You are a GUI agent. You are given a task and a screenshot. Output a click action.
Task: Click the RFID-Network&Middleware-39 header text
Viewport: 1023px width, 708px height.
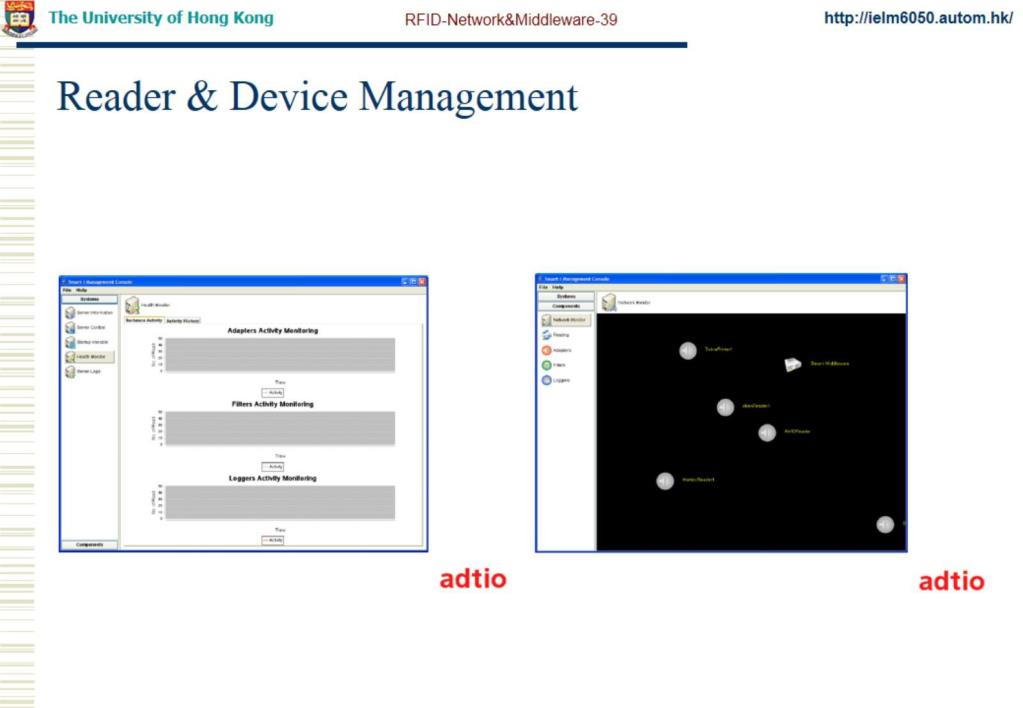tap(511, 20)
